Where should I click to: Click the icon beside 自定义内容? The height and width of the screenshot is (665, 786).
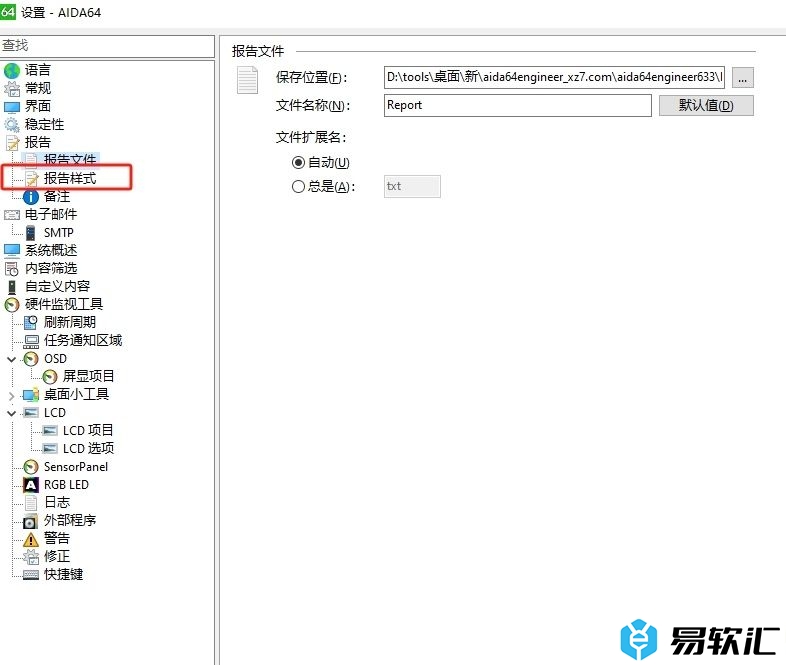coord(12,287)
